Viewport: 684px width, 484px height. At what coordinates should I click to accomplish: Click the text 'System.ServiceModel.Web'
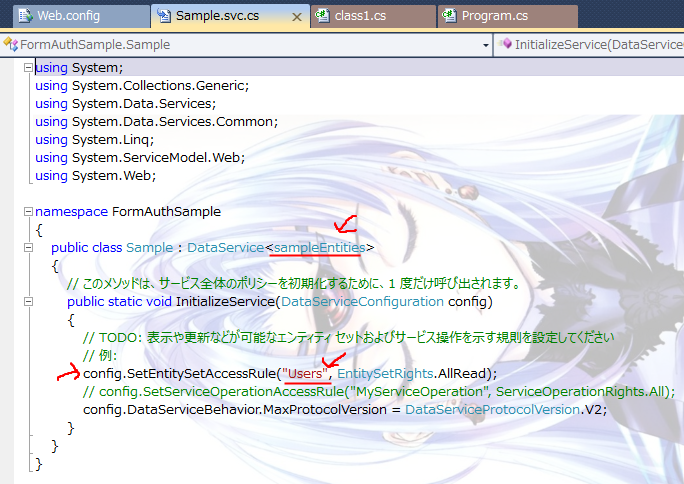158,157
